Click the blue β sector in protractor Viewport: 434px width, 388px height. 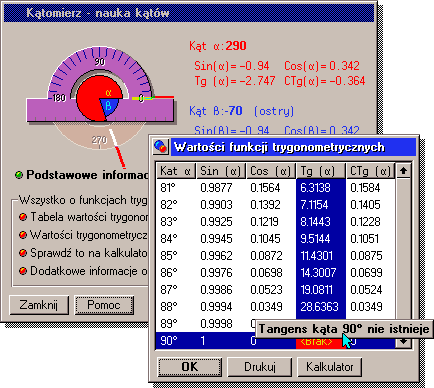[110, 107]
